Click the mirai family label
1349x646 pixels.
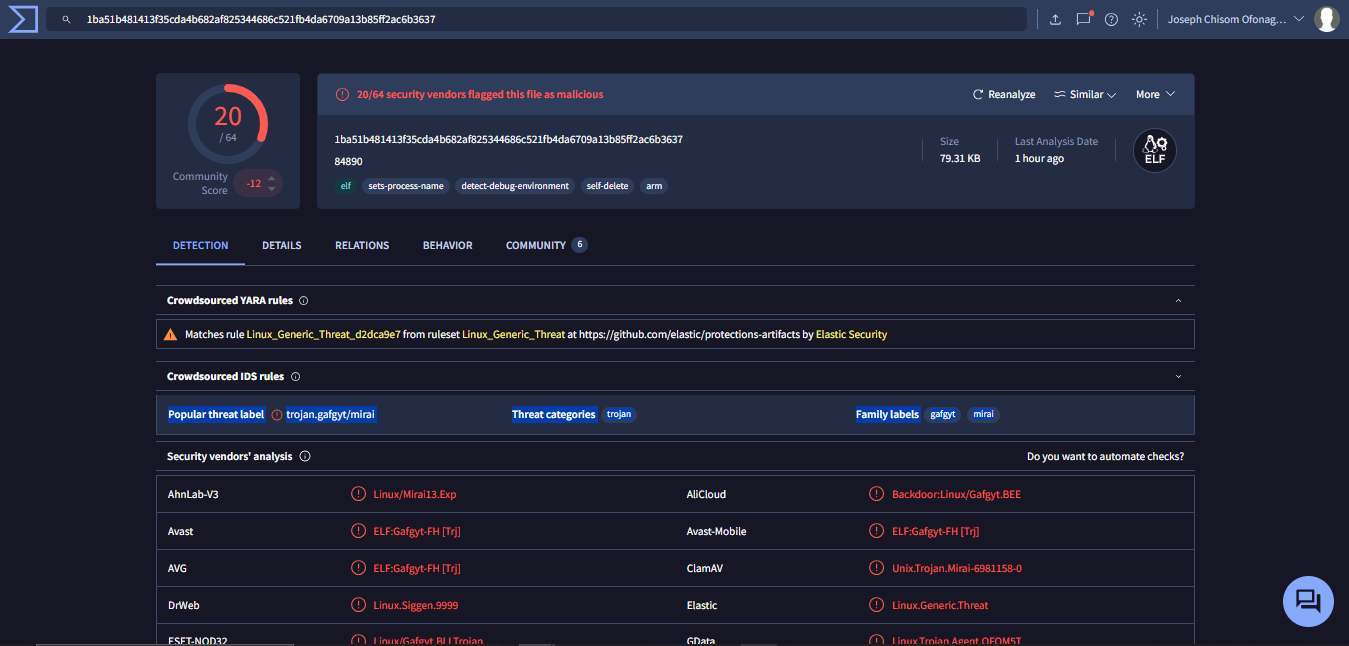click(x=984, y=414)
